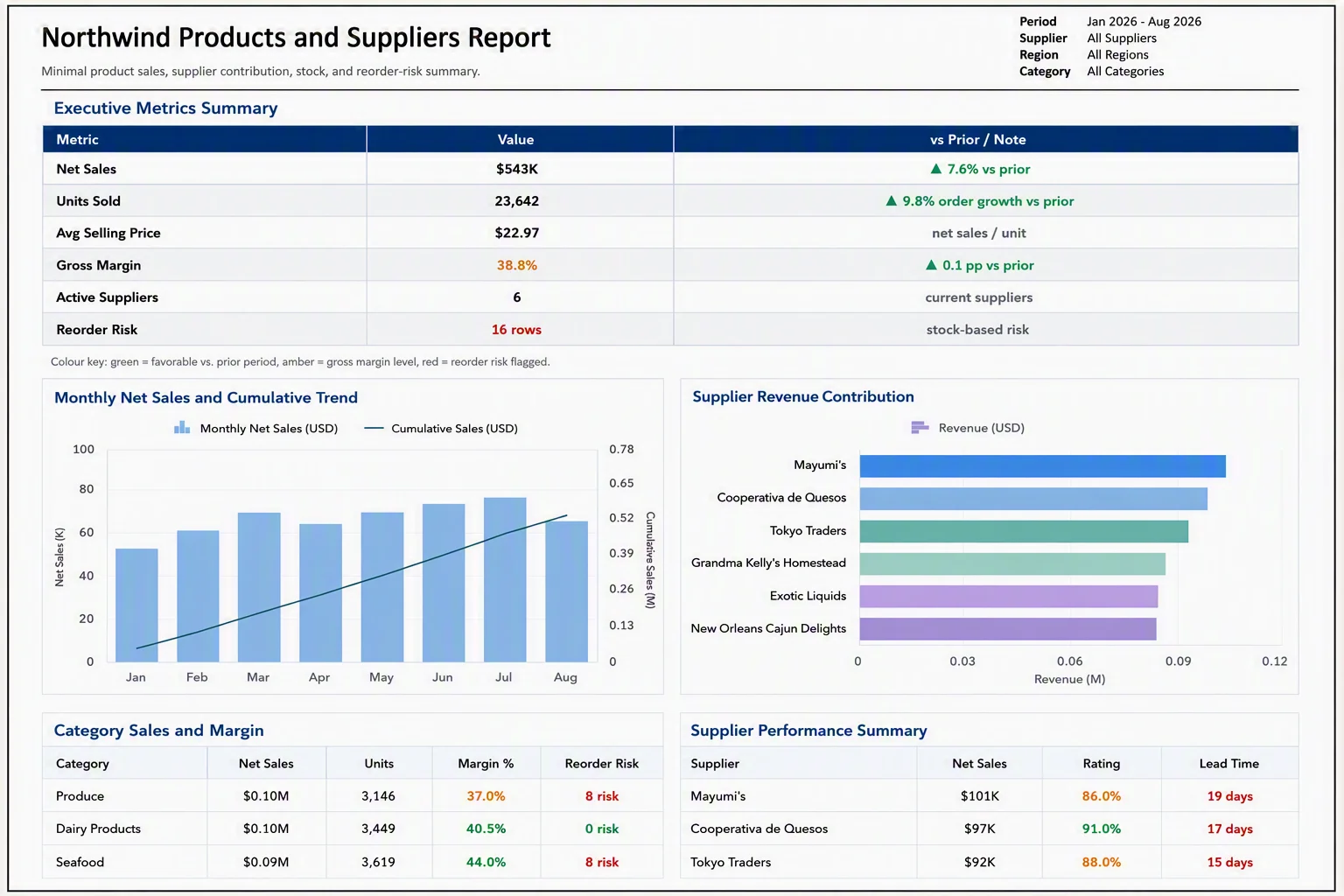
Task: Click the Units column header
Action: [379, 763]
